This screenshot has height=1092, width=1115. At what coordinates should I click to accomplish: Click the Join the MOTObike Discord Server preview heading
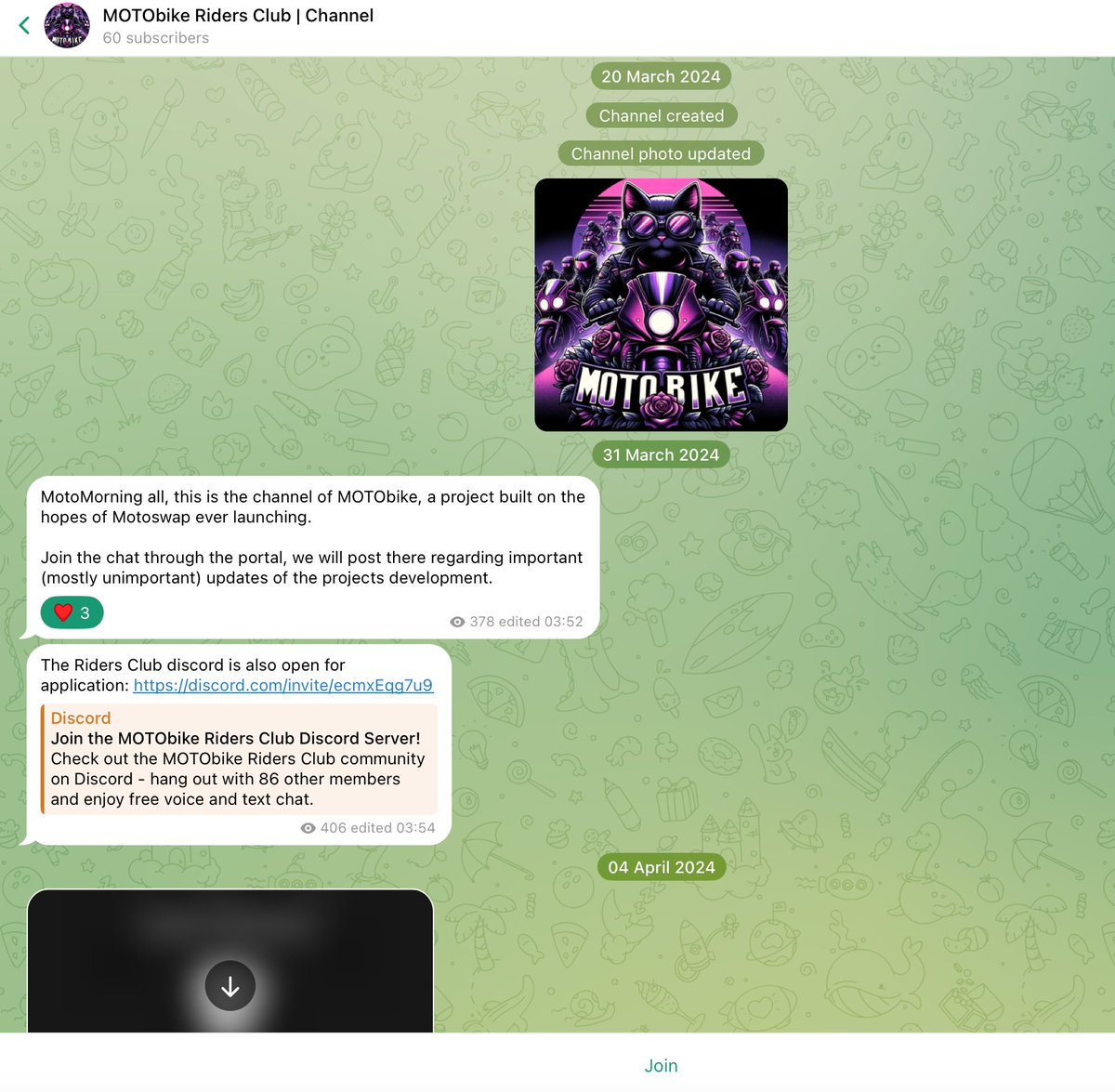tap(236, 739)
